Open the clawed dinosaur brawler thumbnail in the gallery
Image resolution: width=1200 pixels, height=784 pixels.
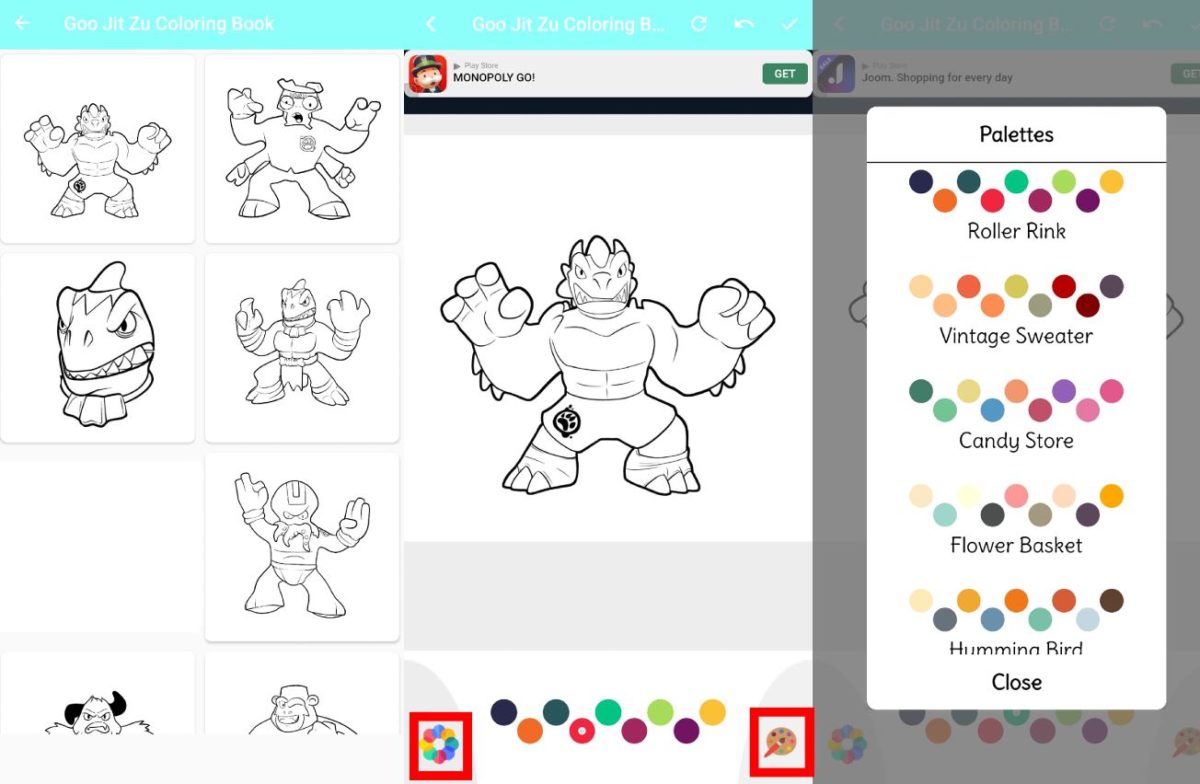click(x=98, y=148)
